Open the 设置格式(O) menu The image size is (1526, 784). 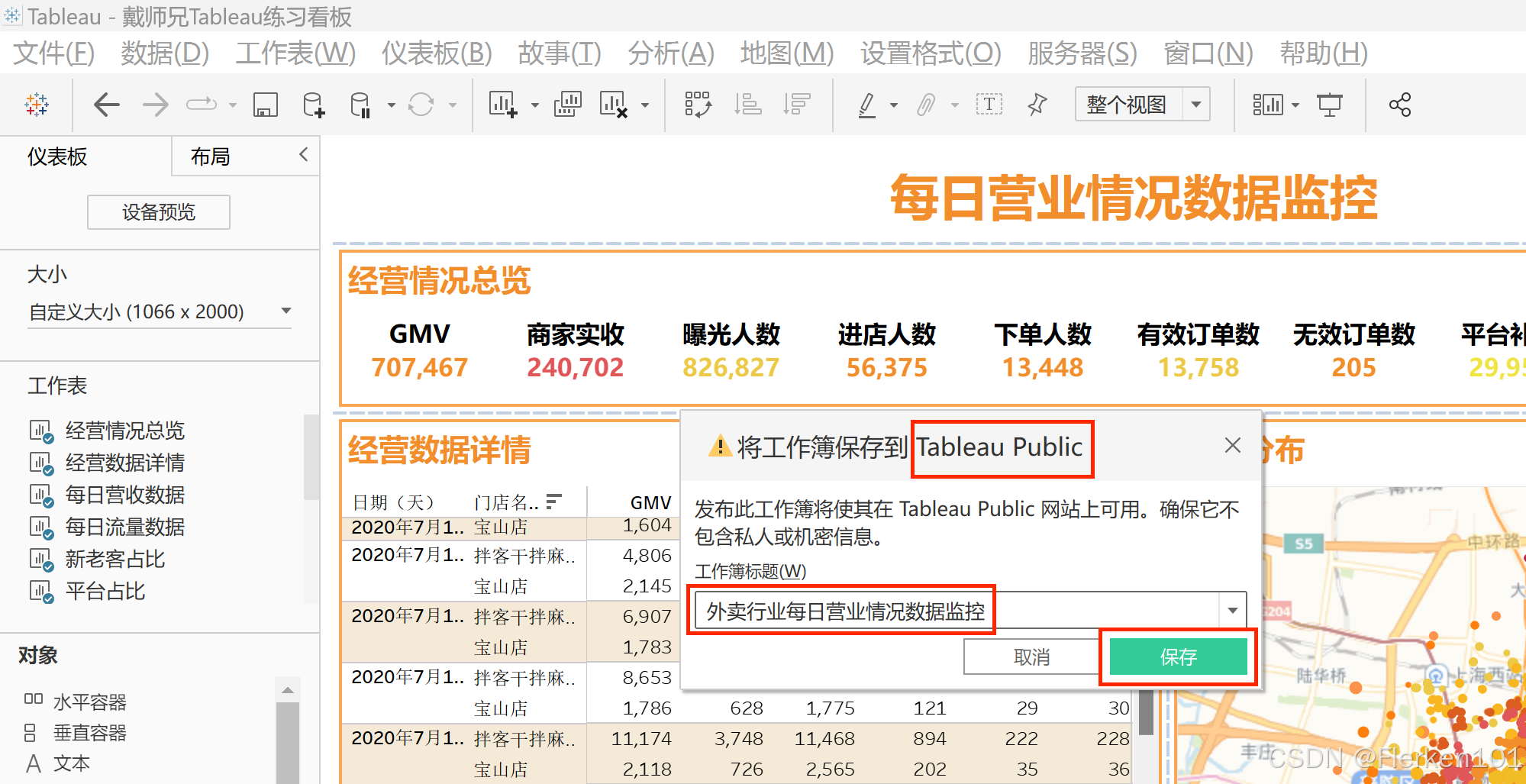tap(931, 53)
